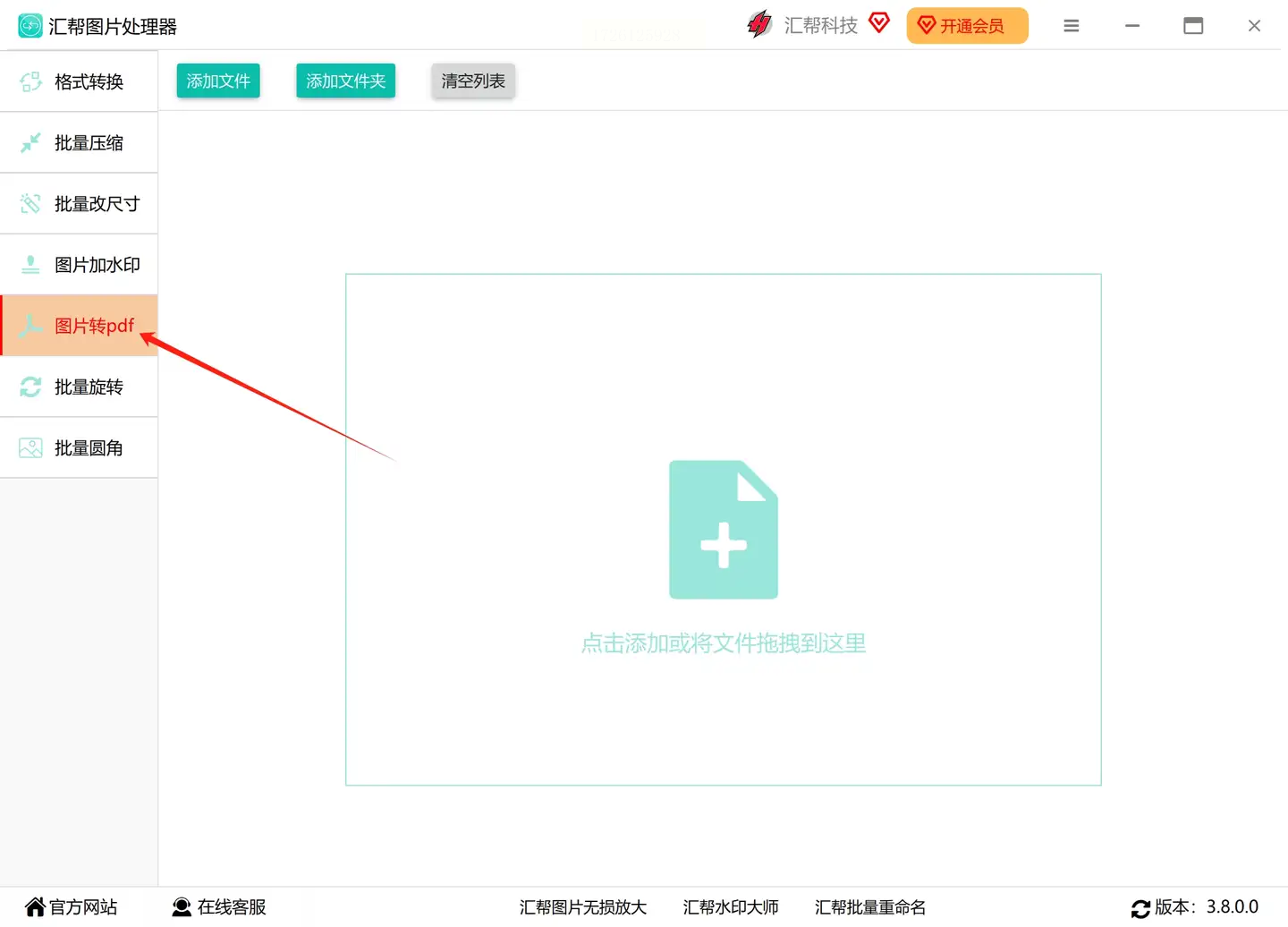Open 批量圆角 section

tap(79, 448)
